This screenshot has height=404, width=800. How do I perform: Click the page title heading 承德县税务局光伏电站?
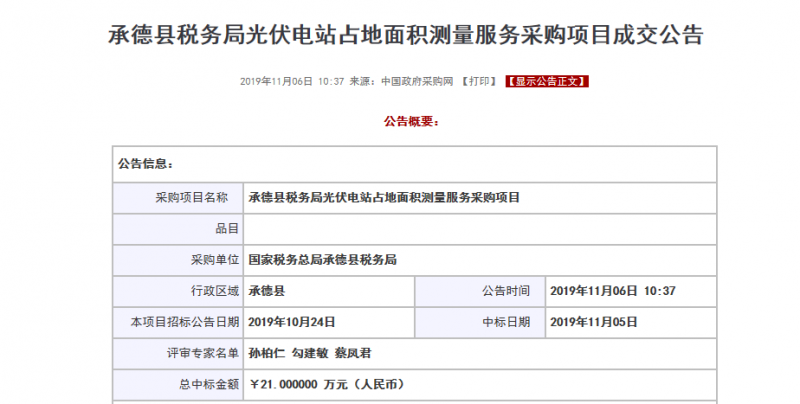[x=400, y=33]
